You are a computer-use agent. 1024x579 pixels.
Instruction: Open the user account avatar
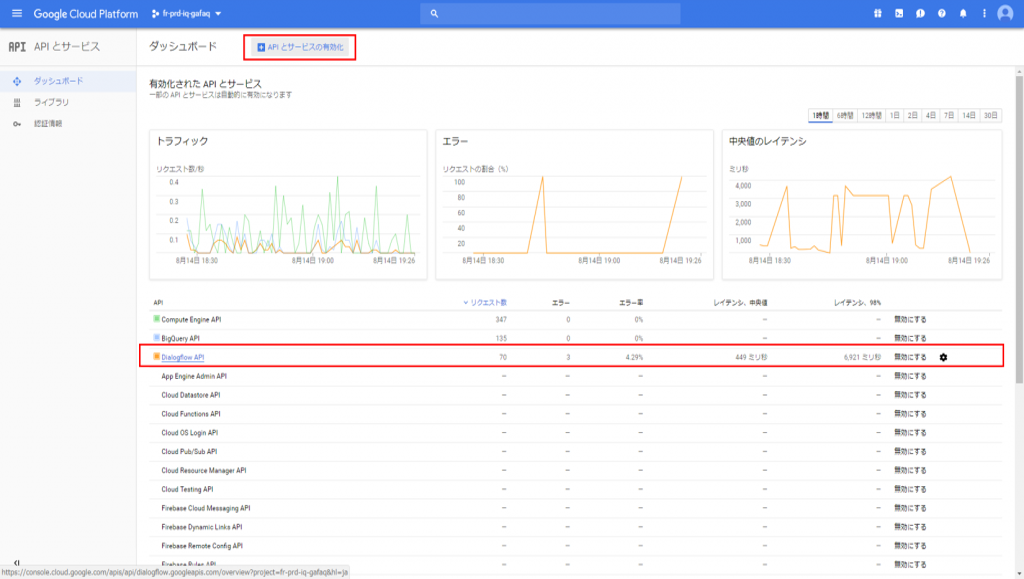coord(1005,13)
